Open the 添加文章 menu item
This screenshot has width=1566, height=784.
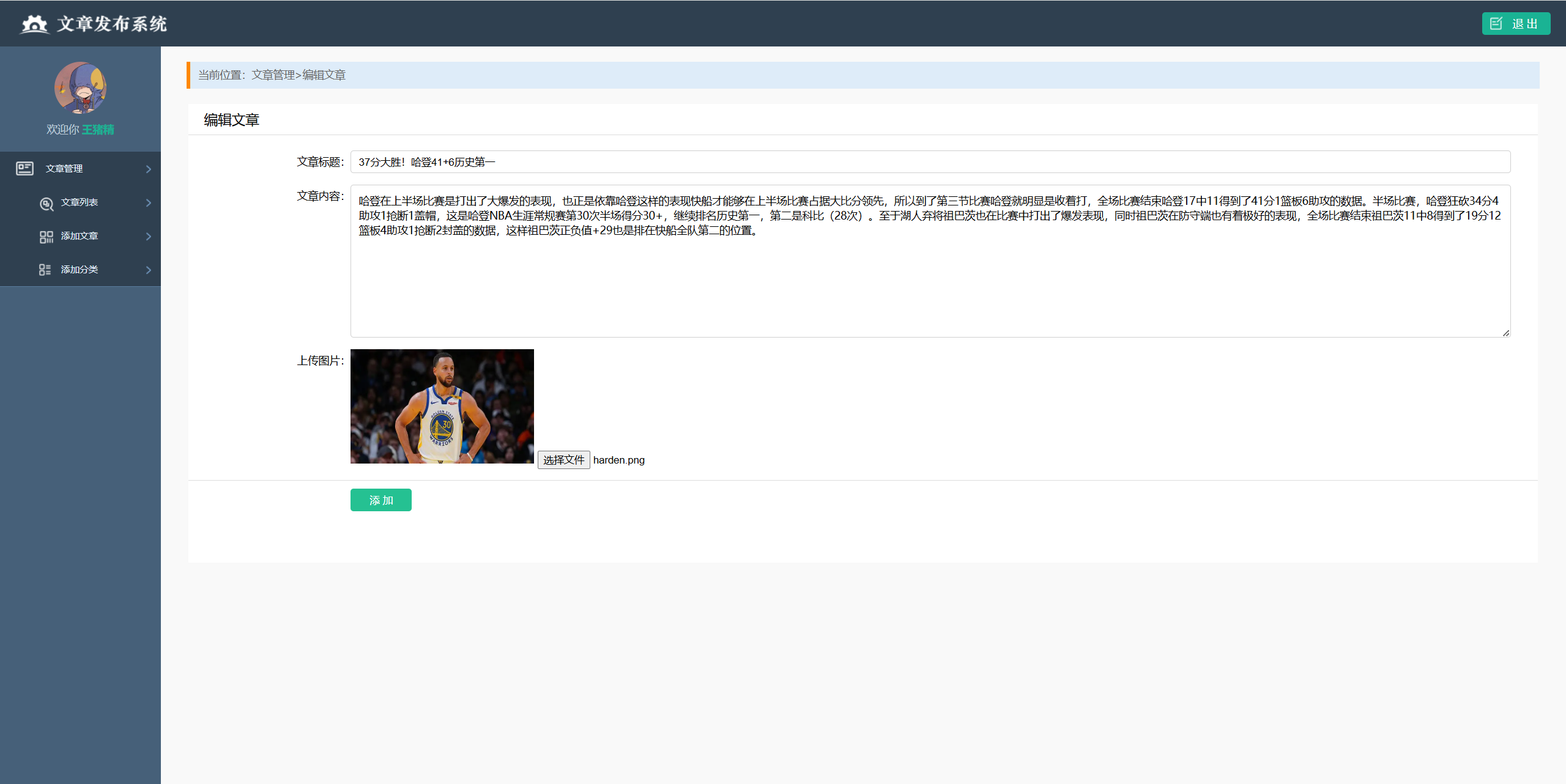pyautogui.click(x=80, y=236)
